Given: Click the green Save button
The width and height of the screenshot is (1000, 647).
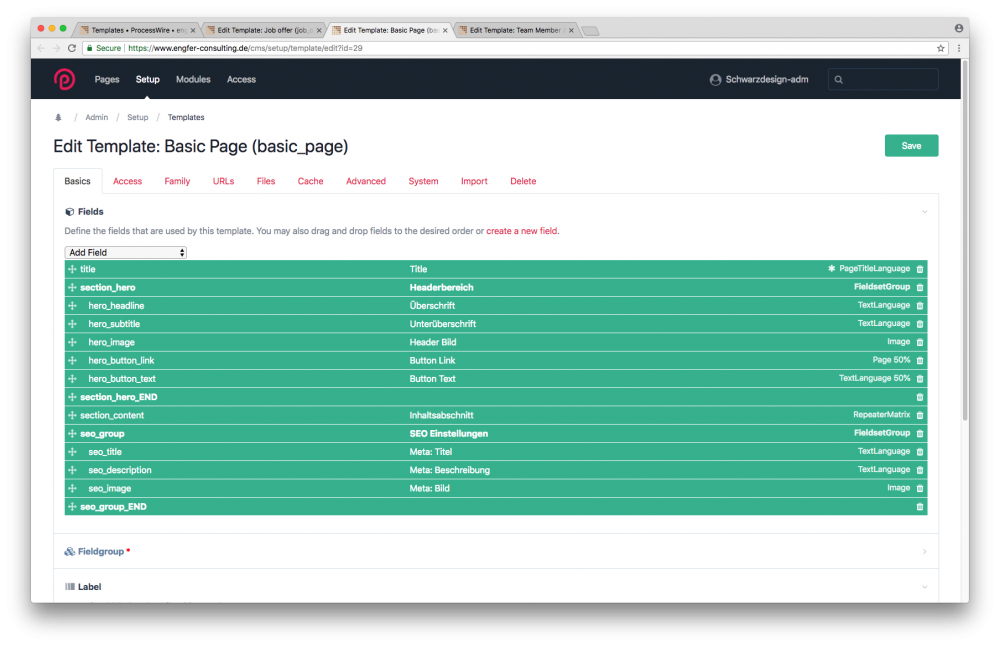Looking at the screenshot, I should tap(911, 146).
